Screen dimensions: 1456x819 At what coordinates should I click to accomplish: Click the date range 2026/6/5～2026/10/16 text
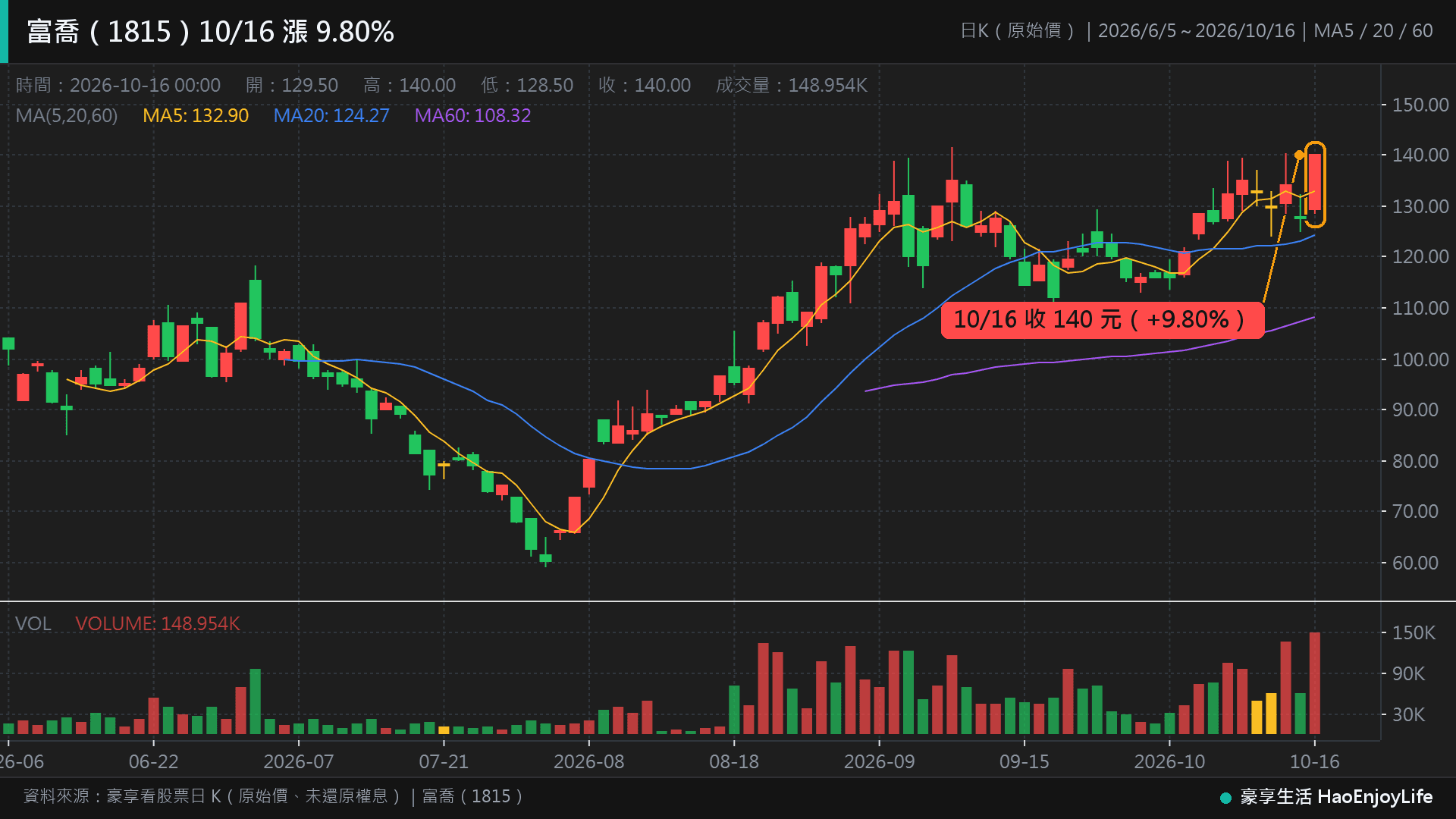pos(1197,31)
